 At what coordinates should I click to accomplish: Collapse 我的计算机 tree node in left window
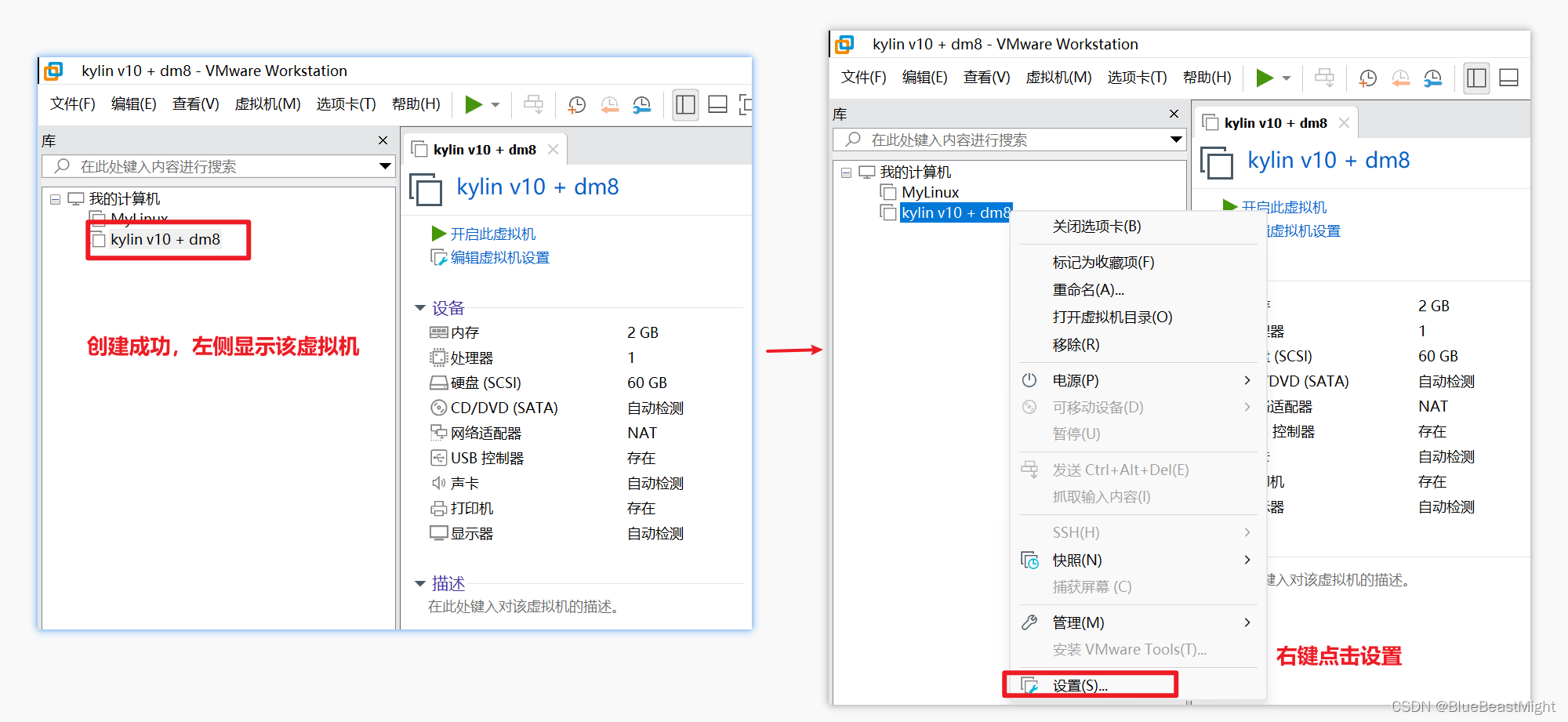[55, 199]
